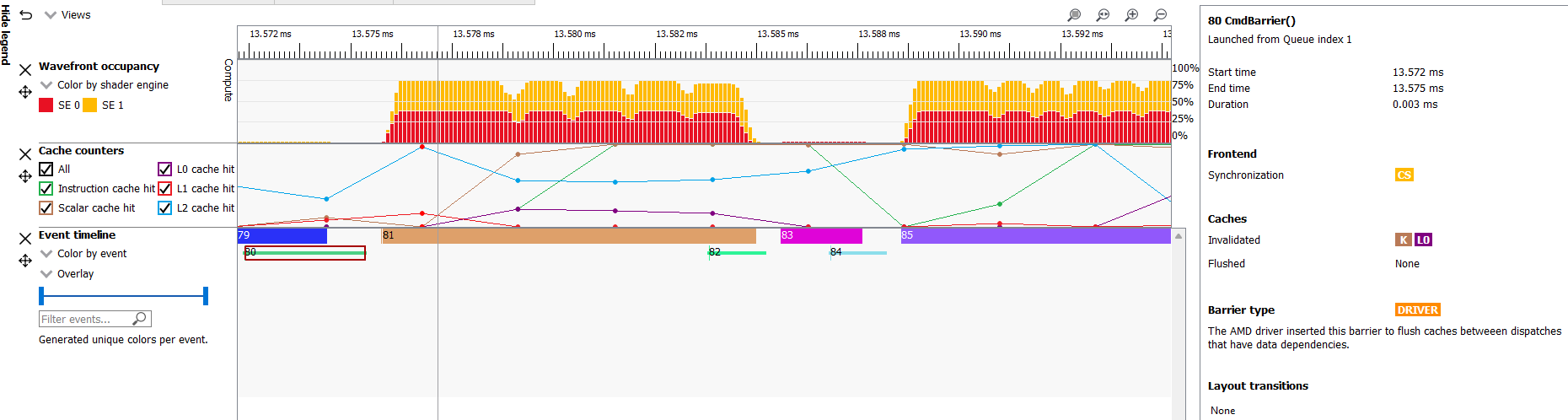This screenshot has height=420, width=1568.
Task: Click the move handle for Cache counters
Action: 25,176
